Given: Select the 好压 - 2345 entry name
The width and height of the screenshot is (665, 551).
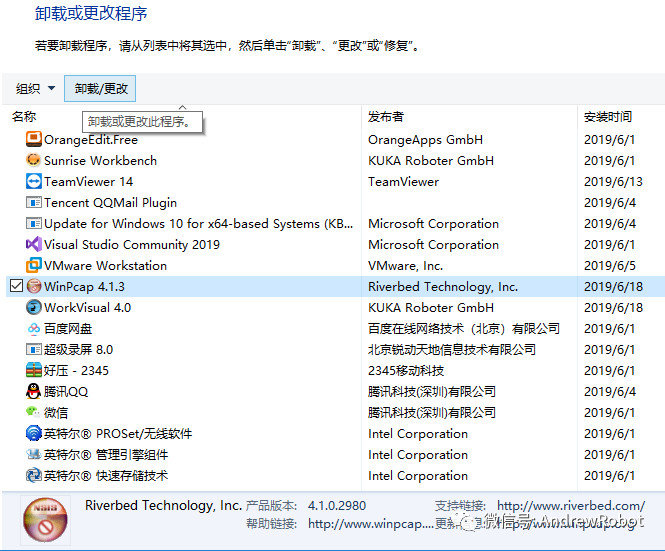Looking at the screenshot, I should click(76, 371).
